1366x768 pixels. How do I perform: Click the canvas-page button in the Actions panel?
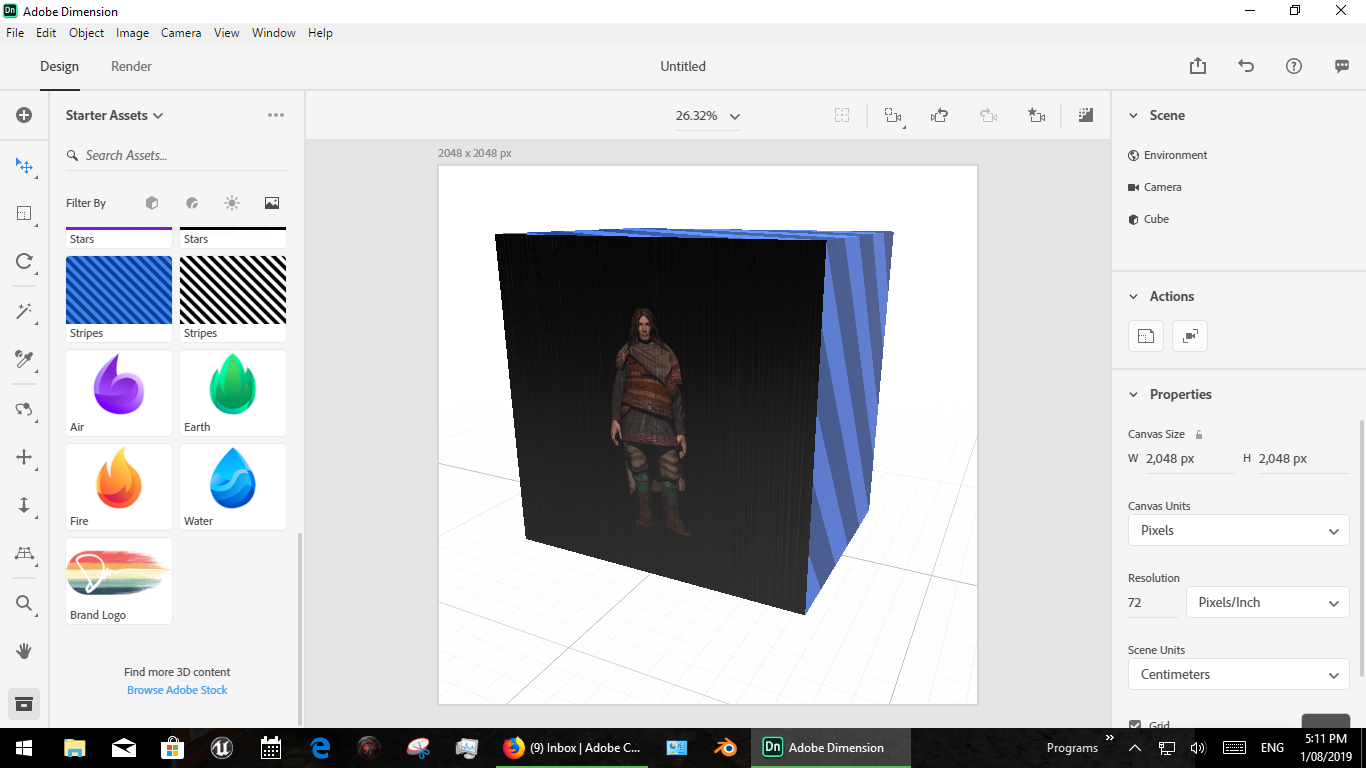tap(1146, 336)
